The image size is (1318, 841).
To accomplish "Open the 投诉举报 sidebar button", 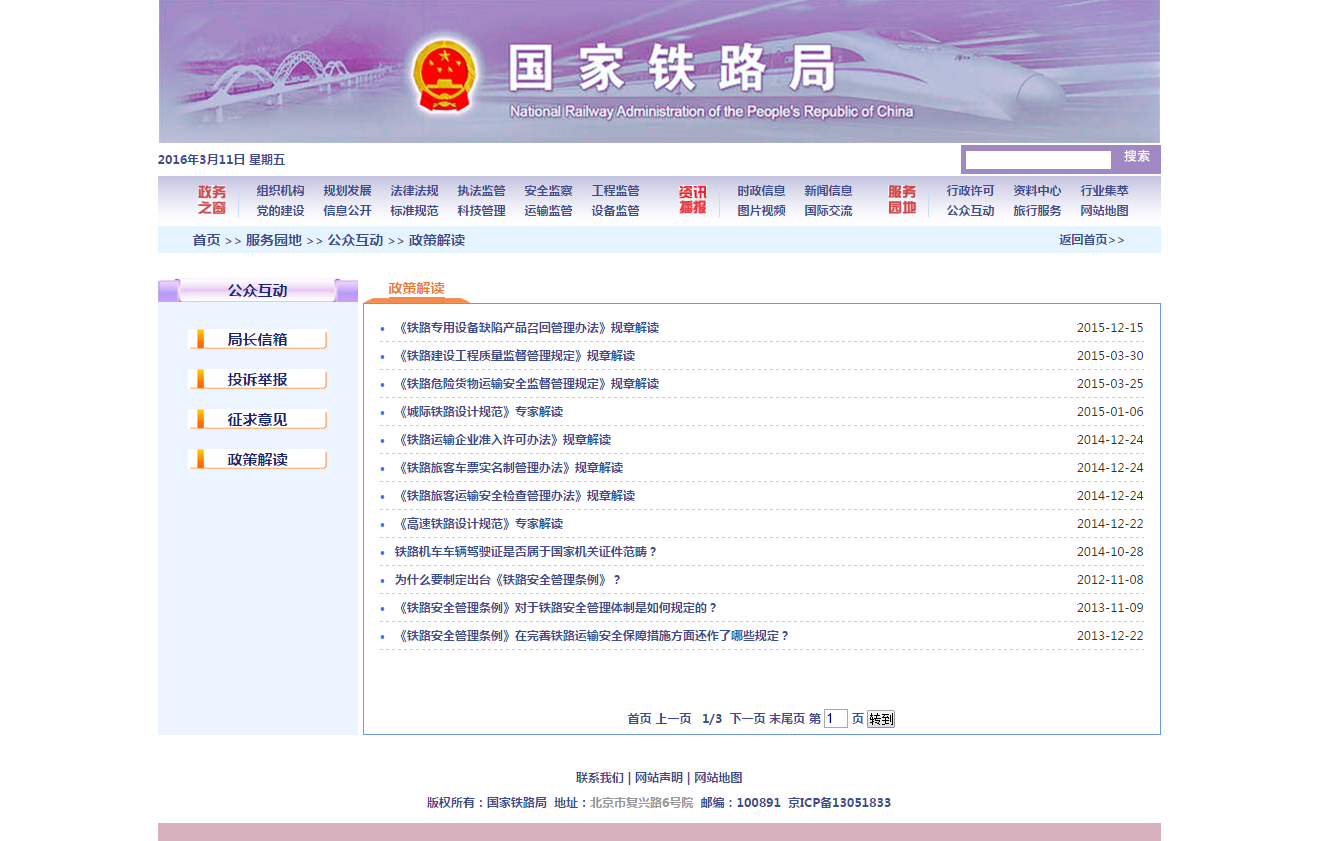I will (x=257, y=380).
